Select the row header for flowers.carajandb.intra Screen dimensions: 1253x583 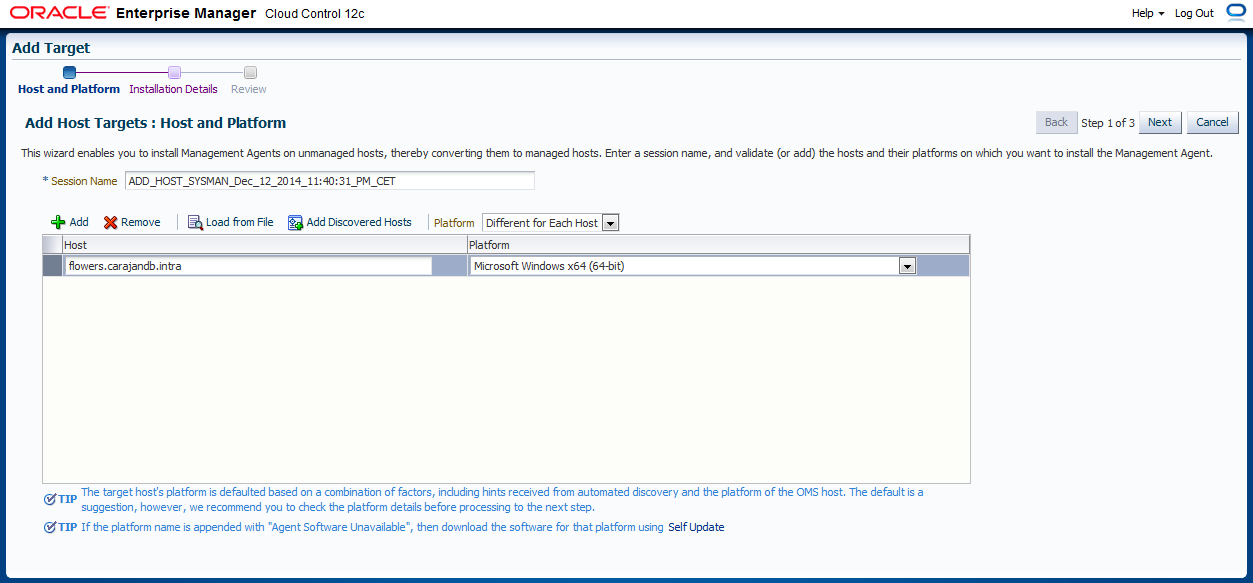pos(52,266)
